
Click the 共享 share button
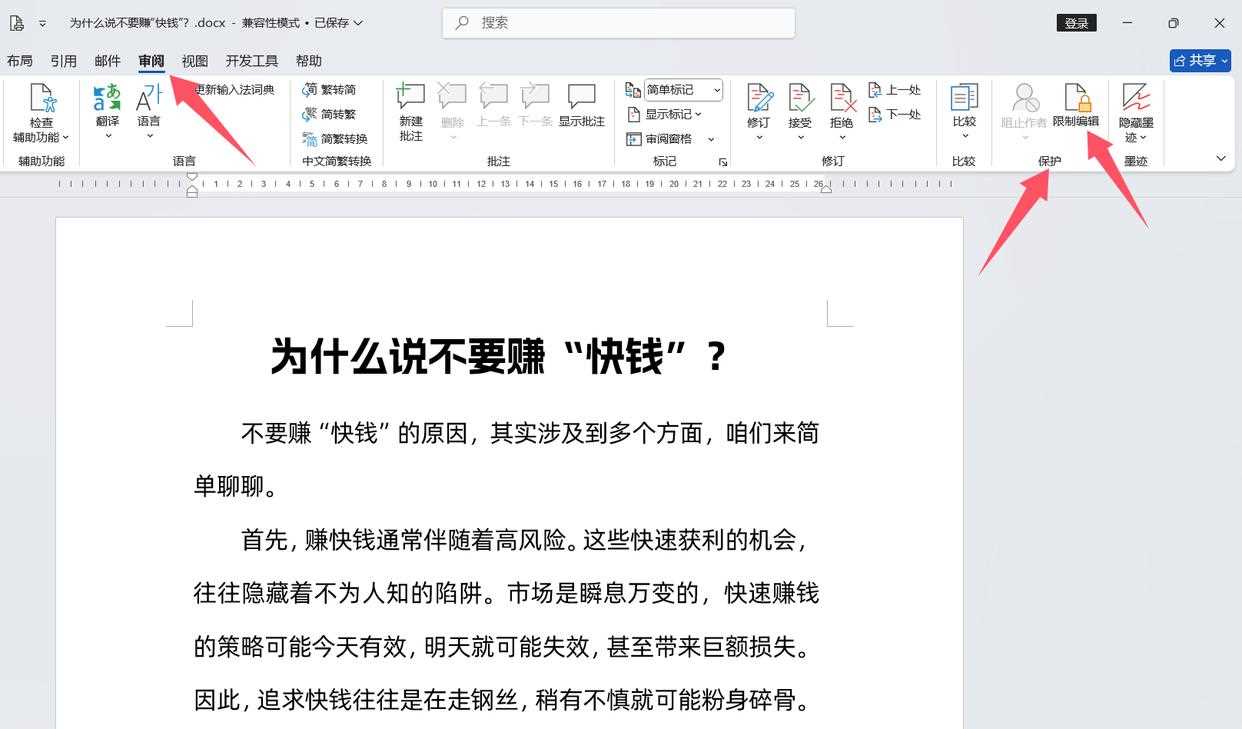(1199, 60)
